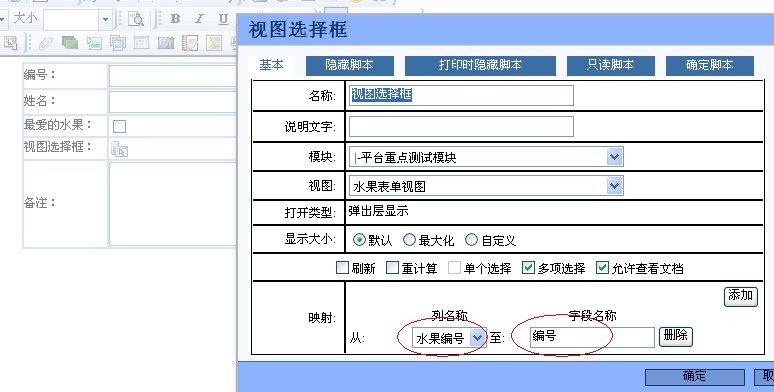This screenshot has width=774, height=392.
Task: Tick the 最爱的水果 checkbox in the form
Action: coord(119,126)
